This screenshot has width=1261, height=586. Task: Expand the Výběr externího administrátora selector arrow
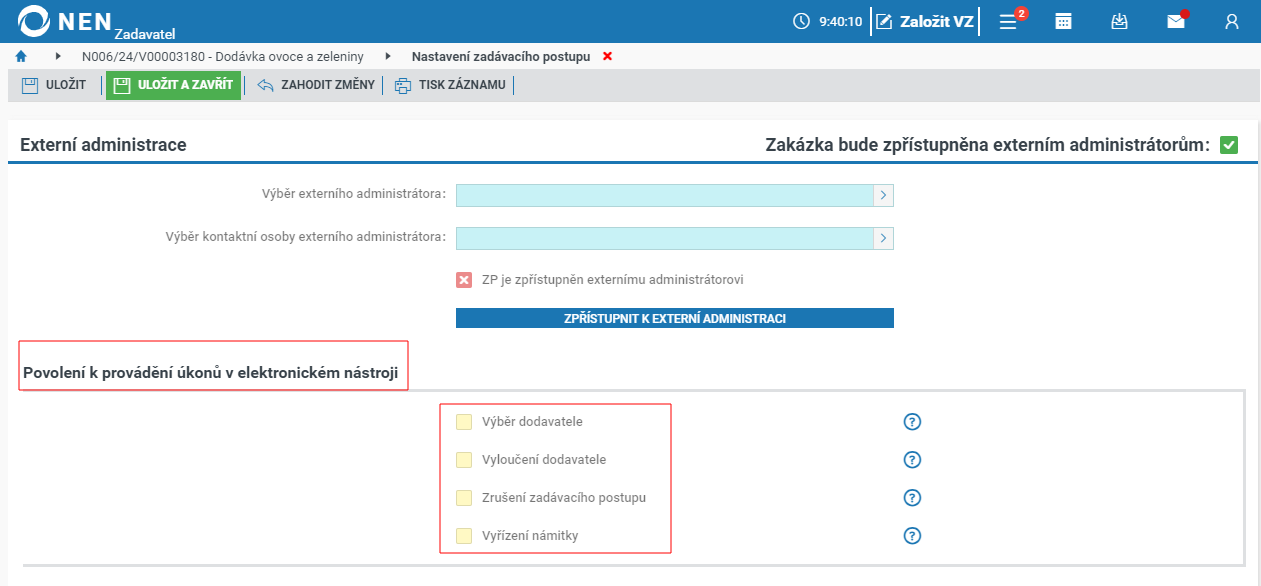click(x=883, y=196)
